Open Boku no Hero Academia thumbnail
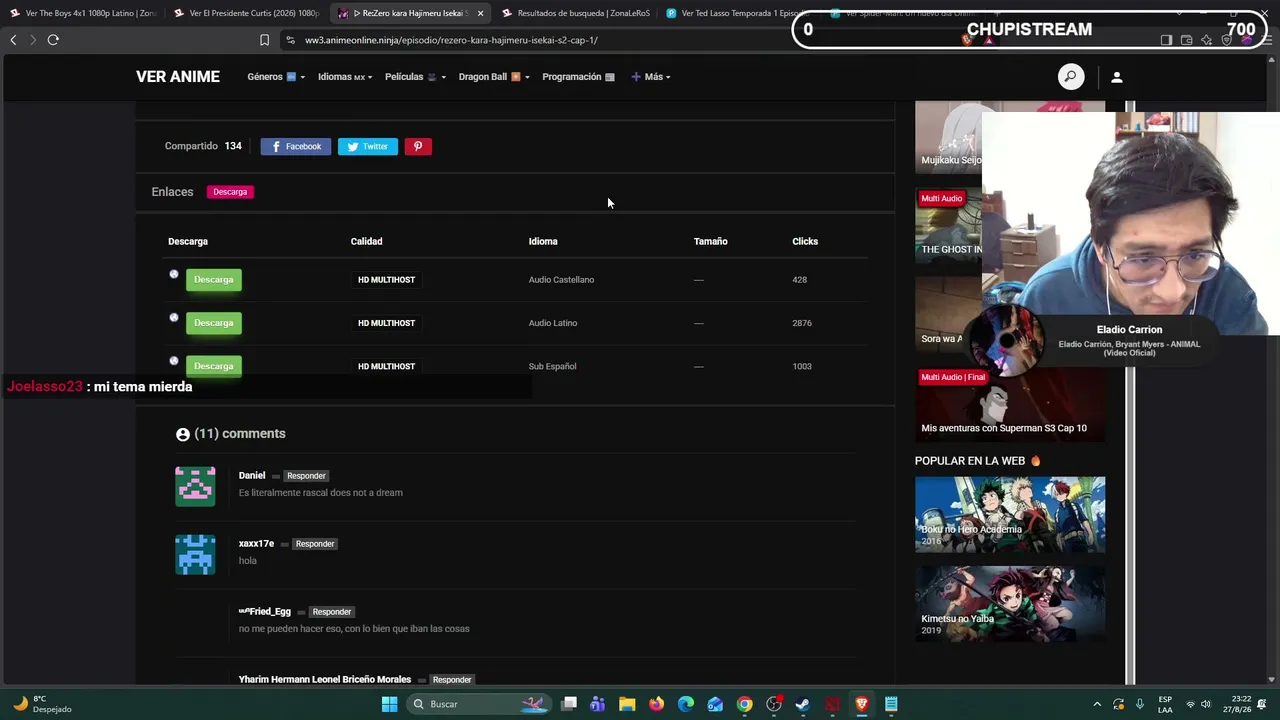 [x=1010, y=514]
